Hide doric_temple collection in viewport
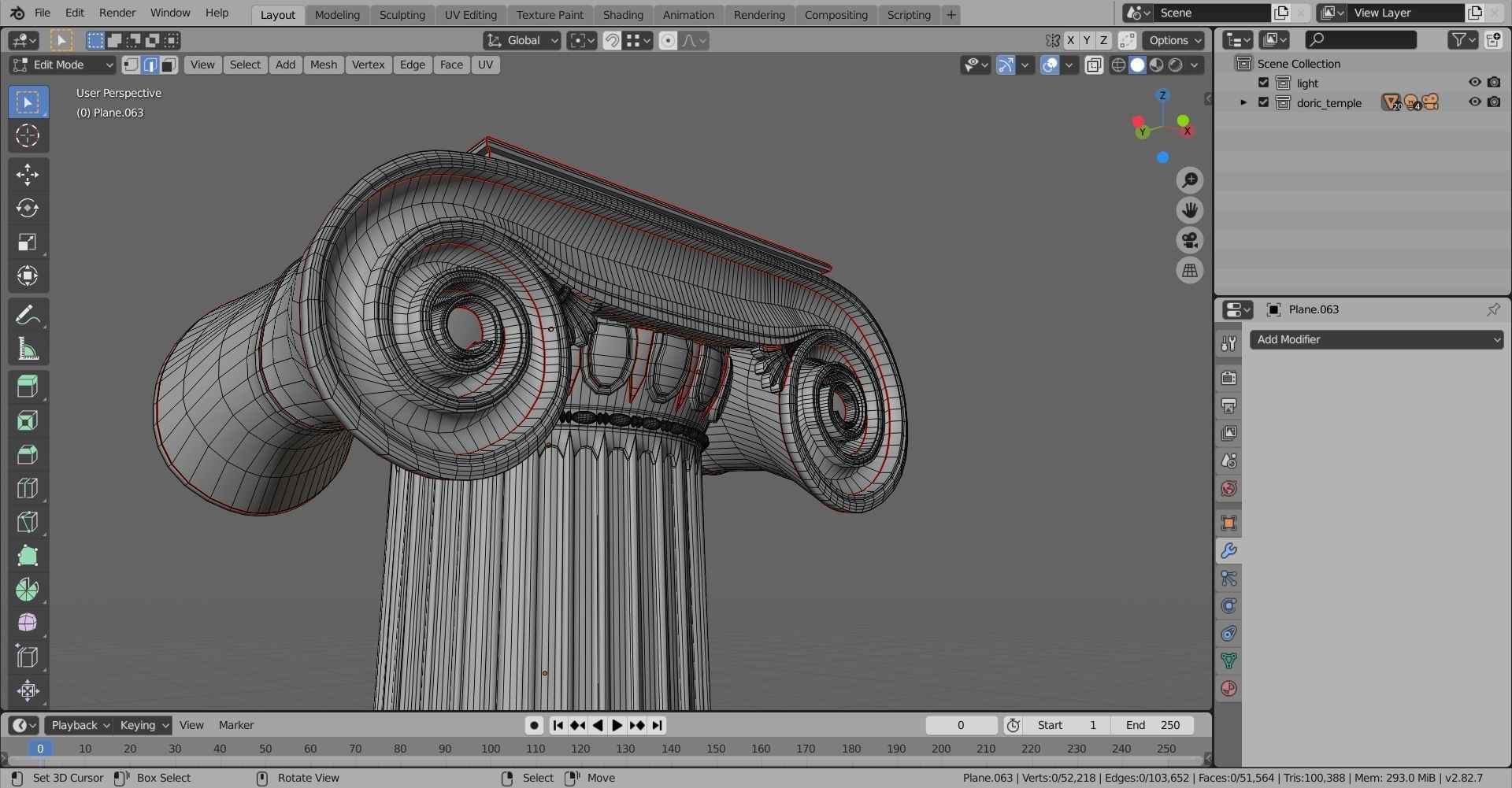The height and width of the screenshot is (788, 1512). pyautogui.click(x=1475, y=102)
